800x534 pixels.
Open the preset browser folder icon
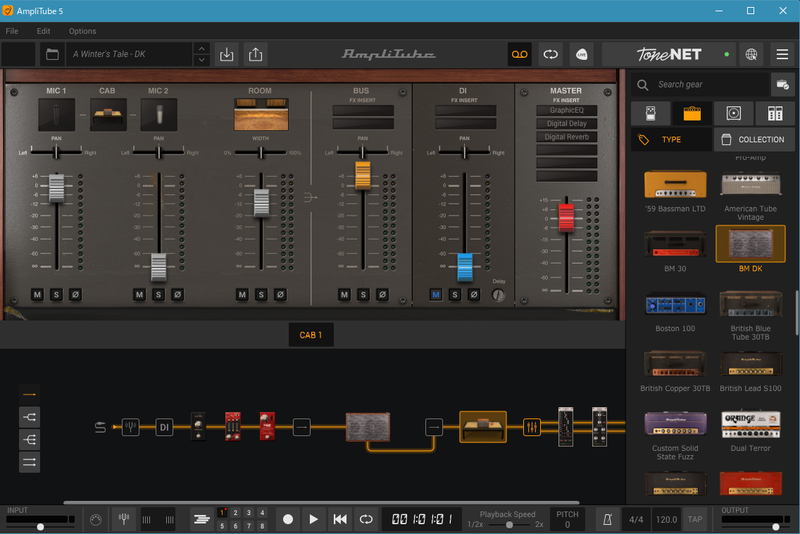click(52, 54)
